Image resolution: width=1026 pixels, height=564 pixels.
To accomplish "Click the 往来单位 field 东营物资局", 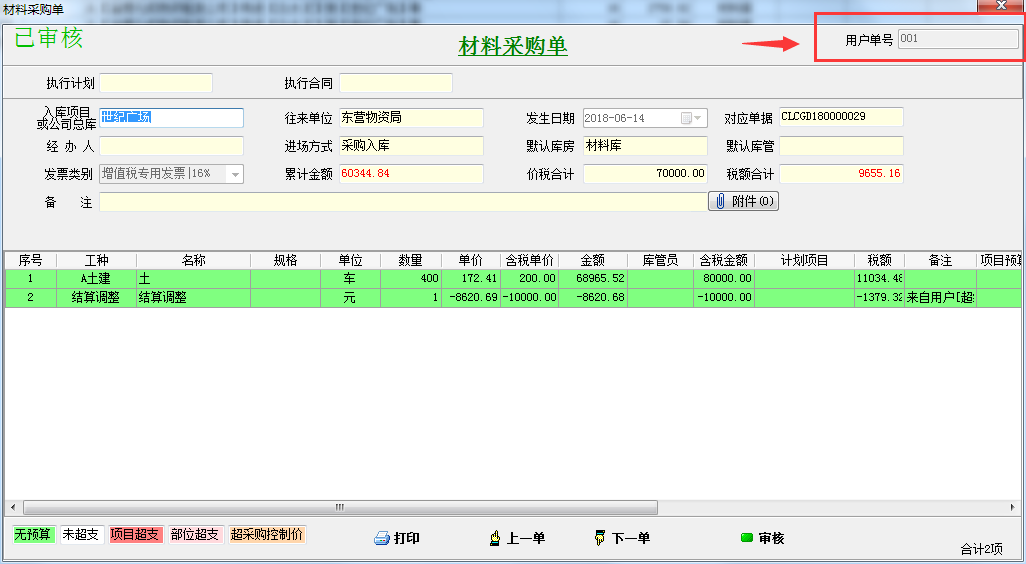I will tap(412, 118).
